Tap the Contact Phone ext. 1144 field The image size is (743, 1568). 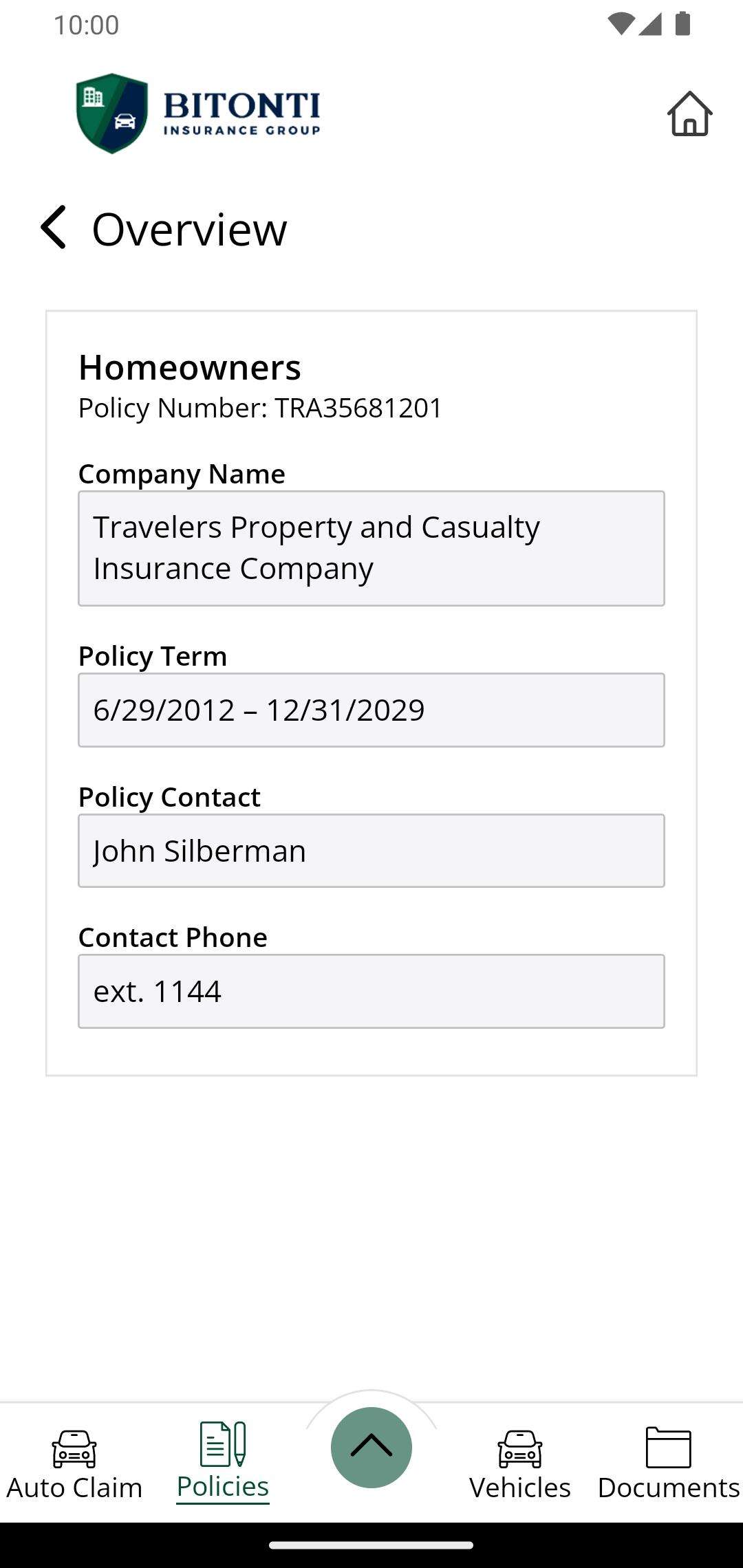point(371,991)
